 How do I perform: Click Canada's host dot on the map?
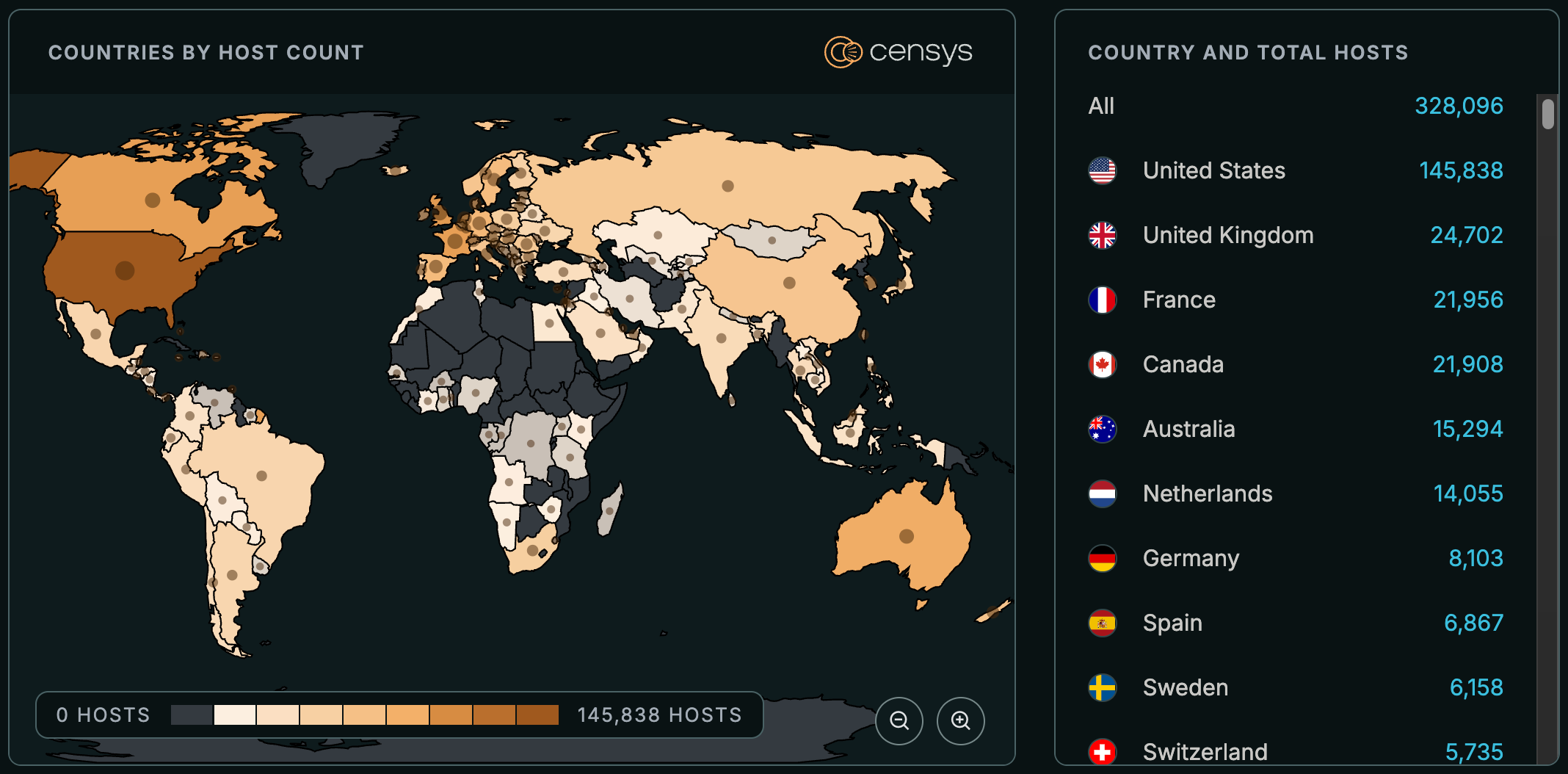coord(153,200)
